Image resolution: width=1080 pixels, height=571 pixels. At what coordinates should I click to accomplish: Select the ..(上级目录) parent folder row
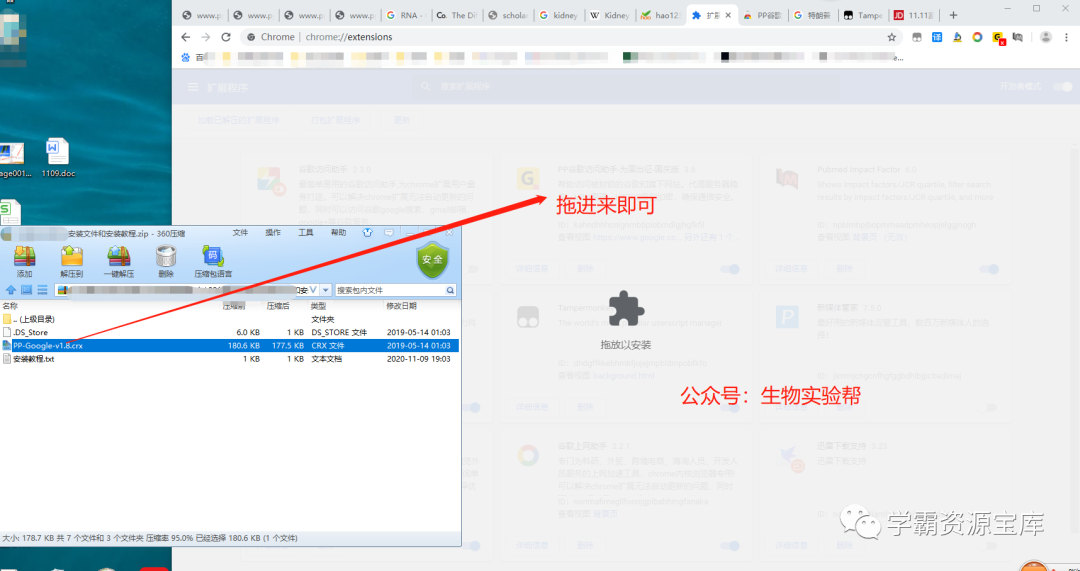[229, 319]
